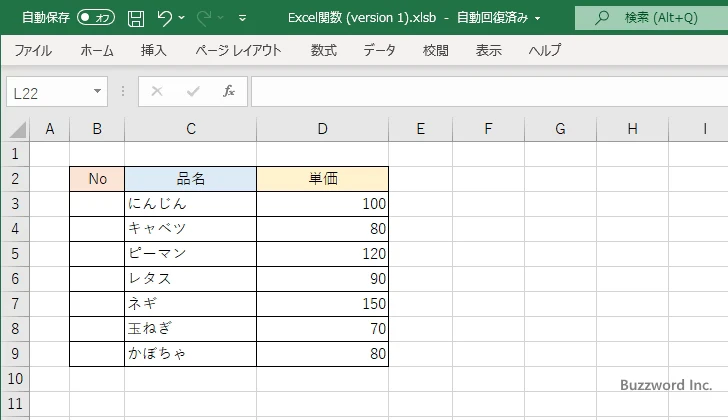Select column D header
The height and width of the screenshot is (420, 728).
coord(322,128)
